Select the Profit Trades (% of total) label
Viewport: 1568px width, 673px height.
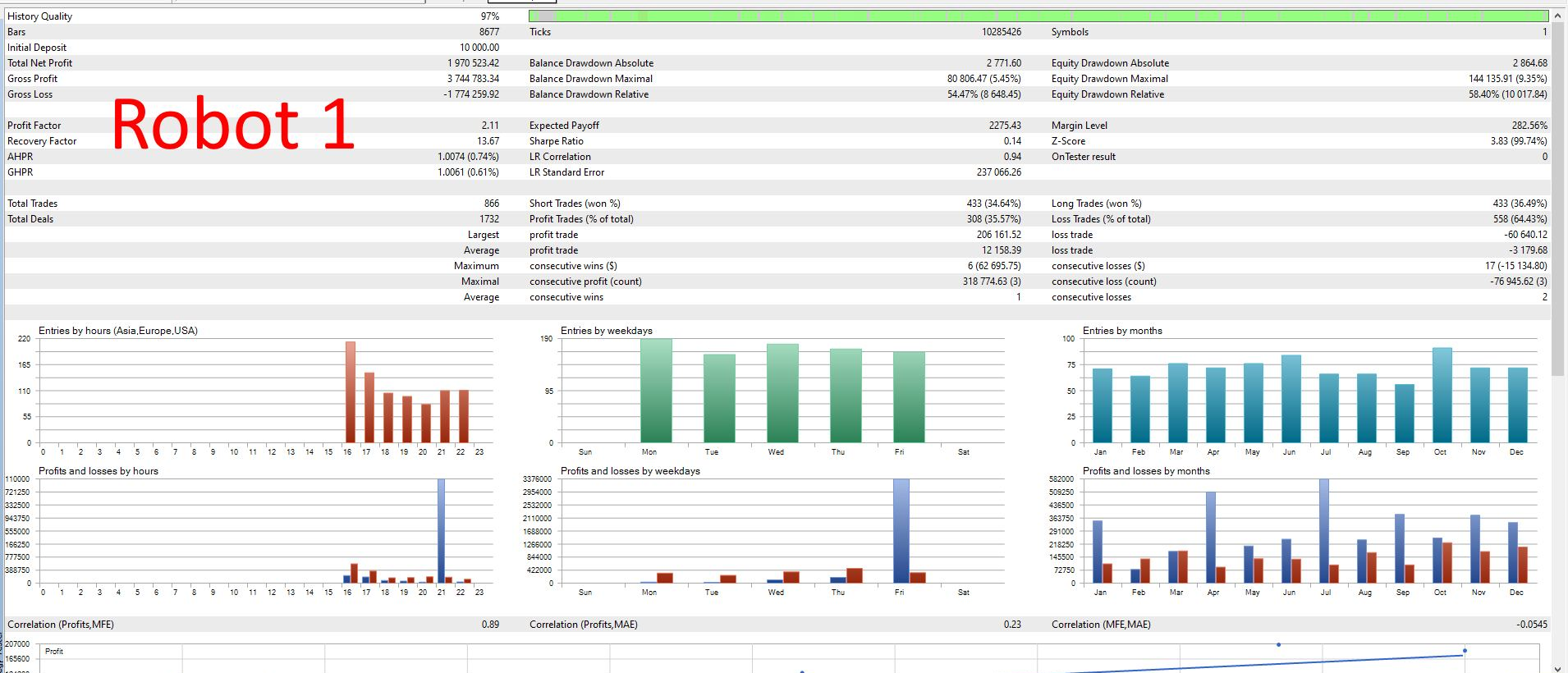pyautogui.click(x=581, y=219)
